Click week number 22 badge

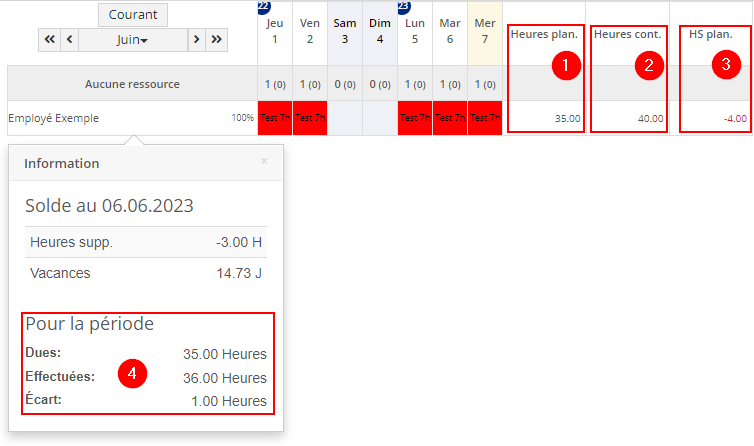pos(263,6)
